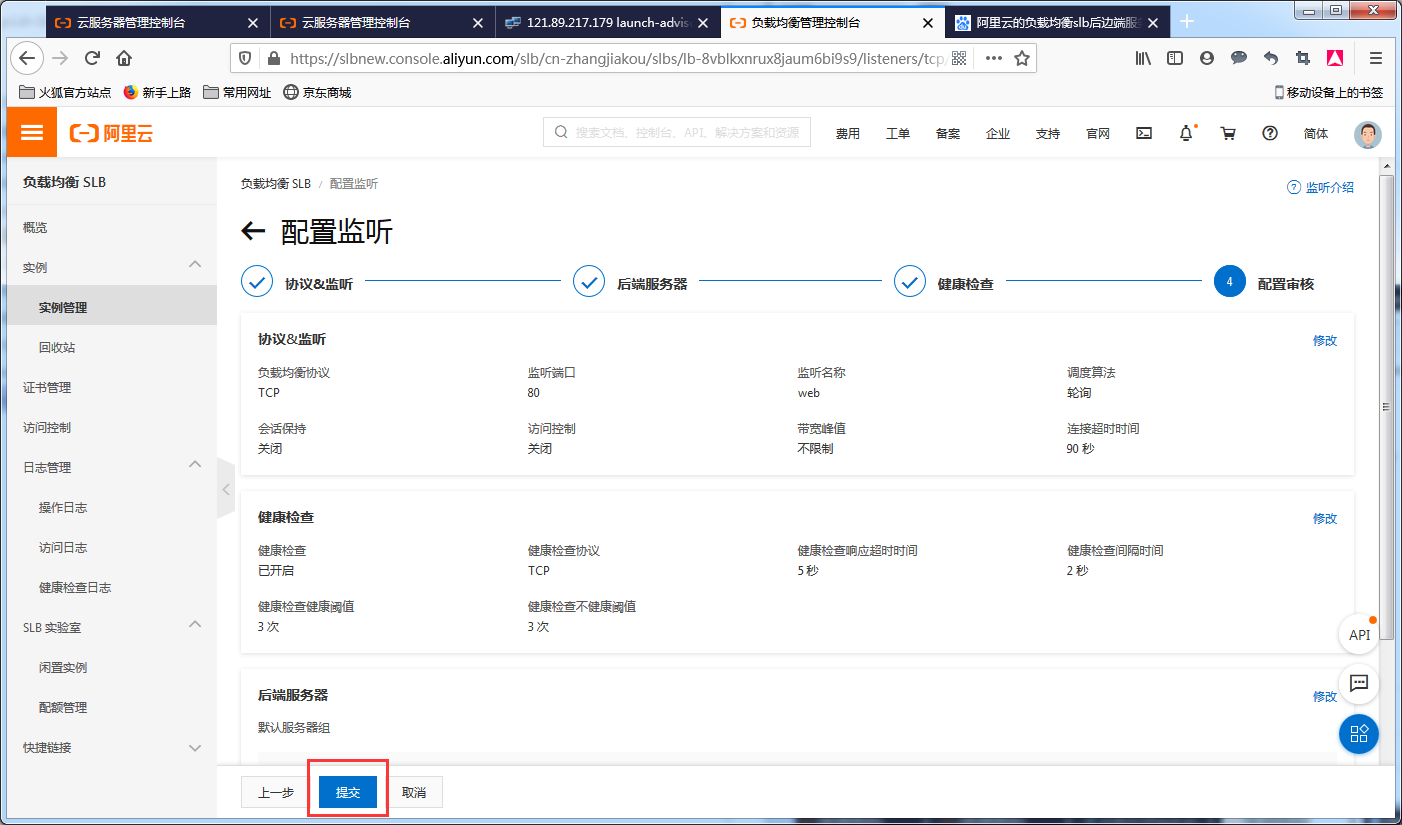Screen dimensions: 1402x825
Task: Open the orange hamburger menu
Action: 31,131
